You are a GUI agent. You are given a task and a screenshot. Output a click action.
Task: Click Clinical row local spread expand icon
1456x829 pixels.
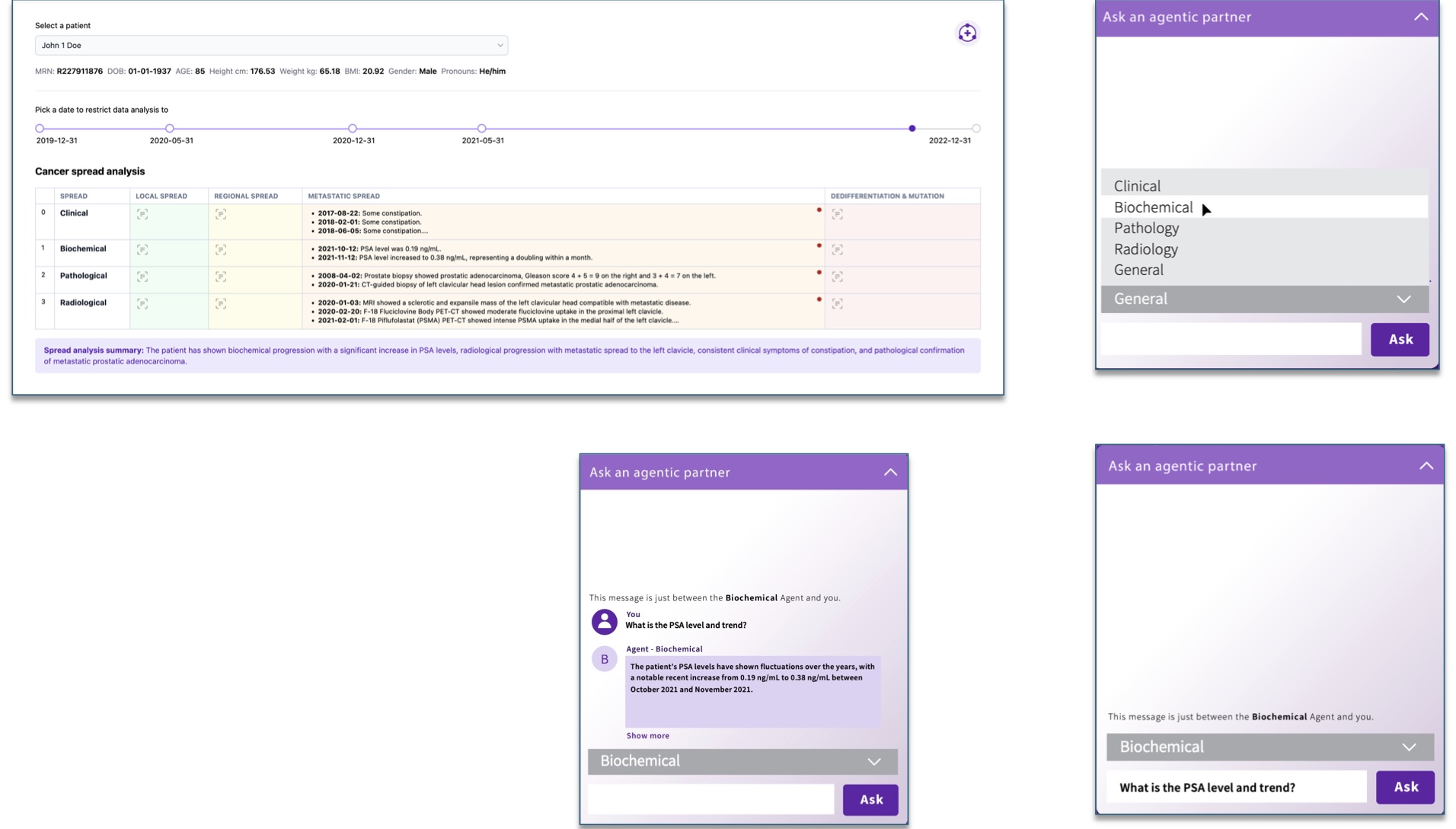[x=142, y=215]
